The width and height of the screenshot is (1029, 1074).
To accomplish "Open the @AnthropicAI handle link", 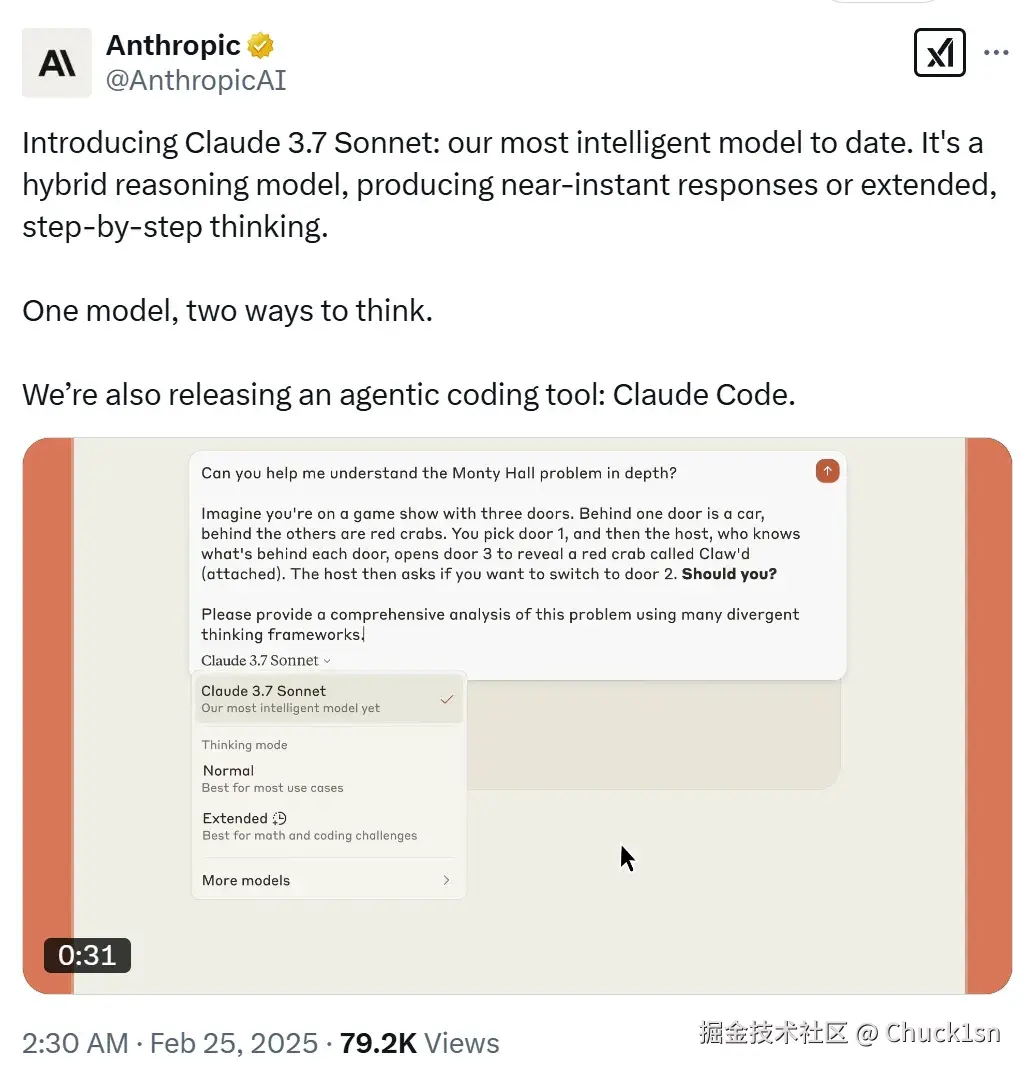I will [196, 80].
